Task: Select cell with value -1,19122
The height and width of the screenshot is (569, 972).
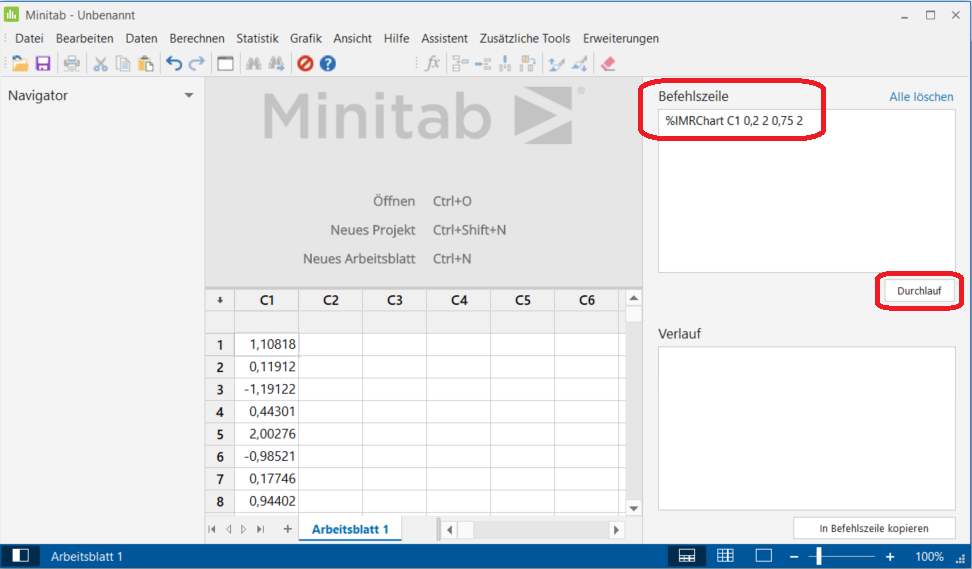Action: (x=267, y=389)
